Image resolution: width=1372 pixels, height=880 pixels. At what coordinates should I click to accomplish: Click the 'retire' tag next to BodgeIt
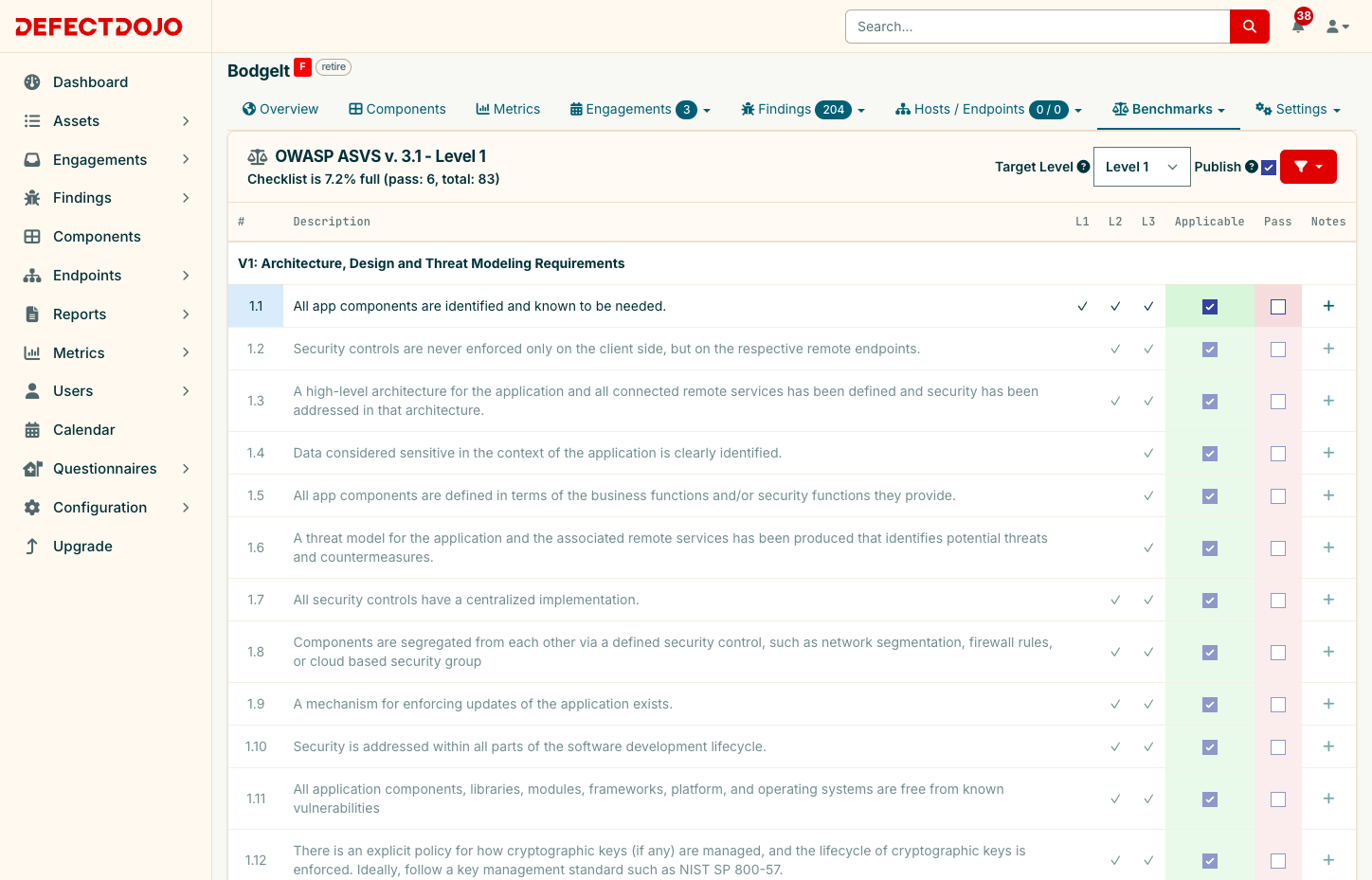(x=334, y=67)
